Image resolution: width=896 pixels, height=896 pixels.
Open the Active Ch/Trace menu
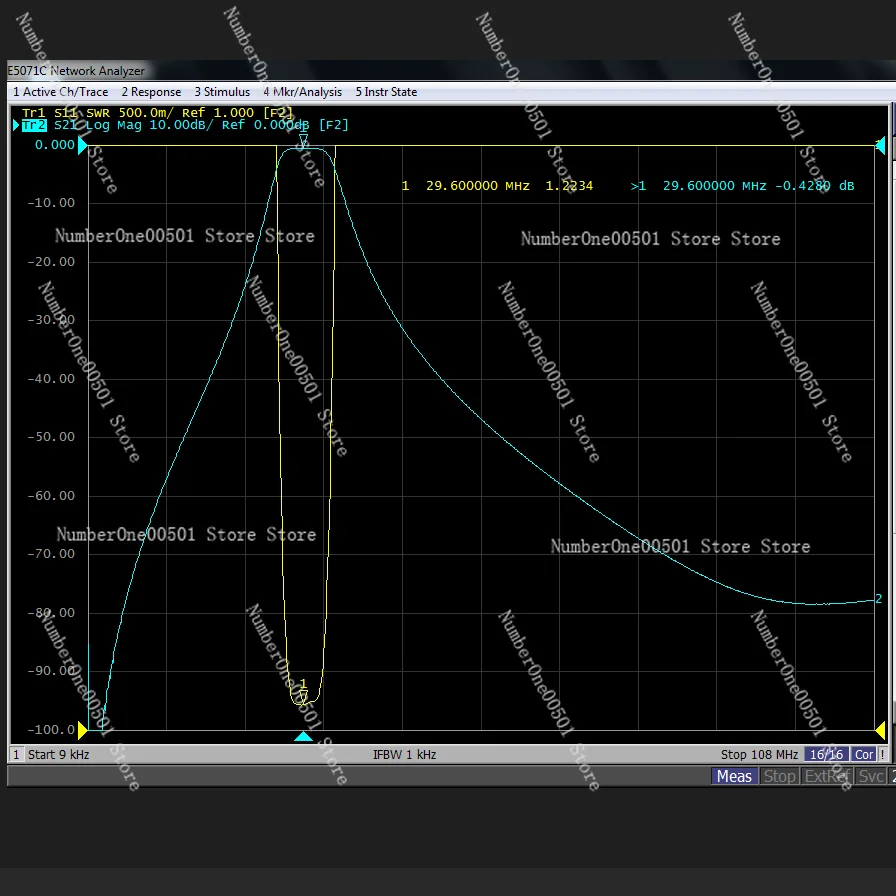pos(60,92)
